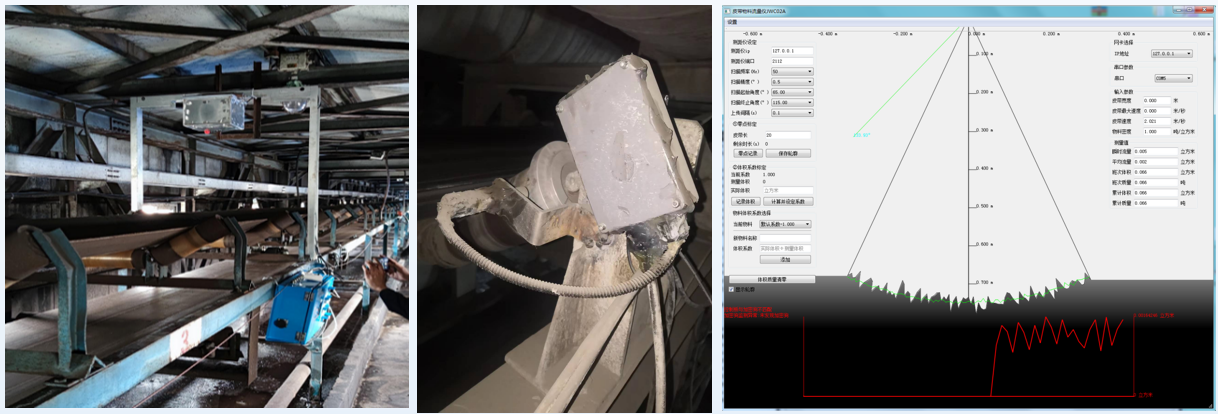Open the 设置 (Settings) menu

pos(732,21)
